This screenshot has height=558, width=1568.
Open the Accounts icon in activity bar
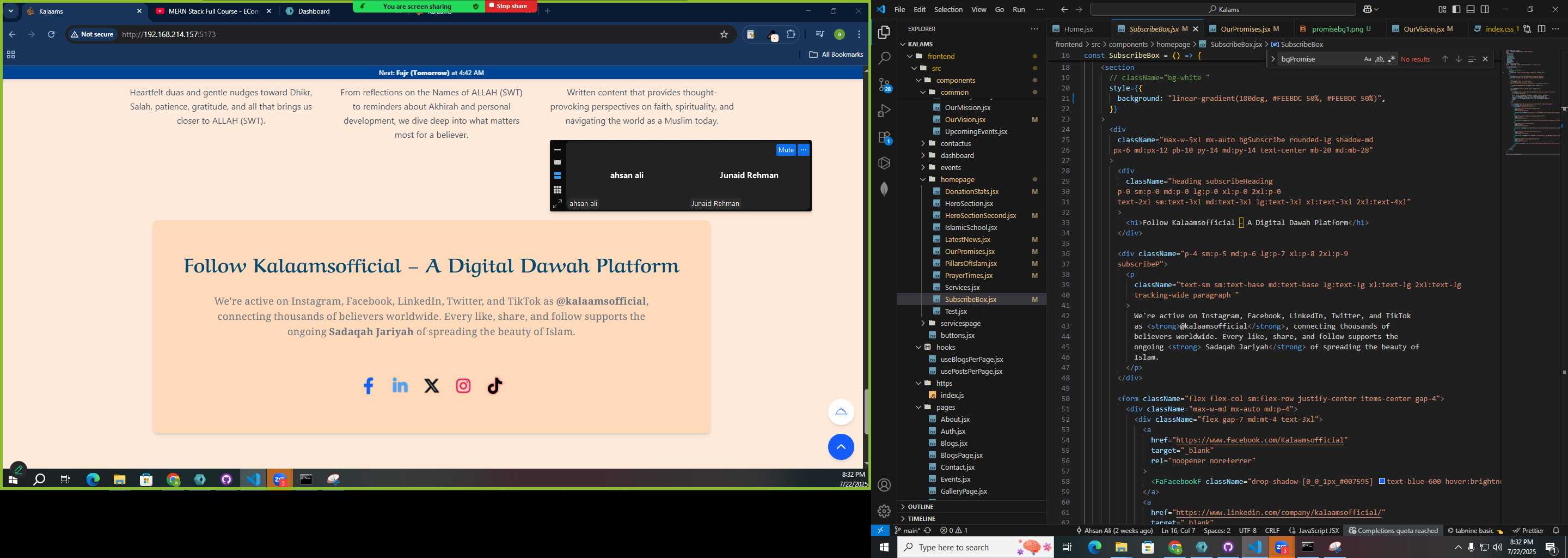point(884,485)
